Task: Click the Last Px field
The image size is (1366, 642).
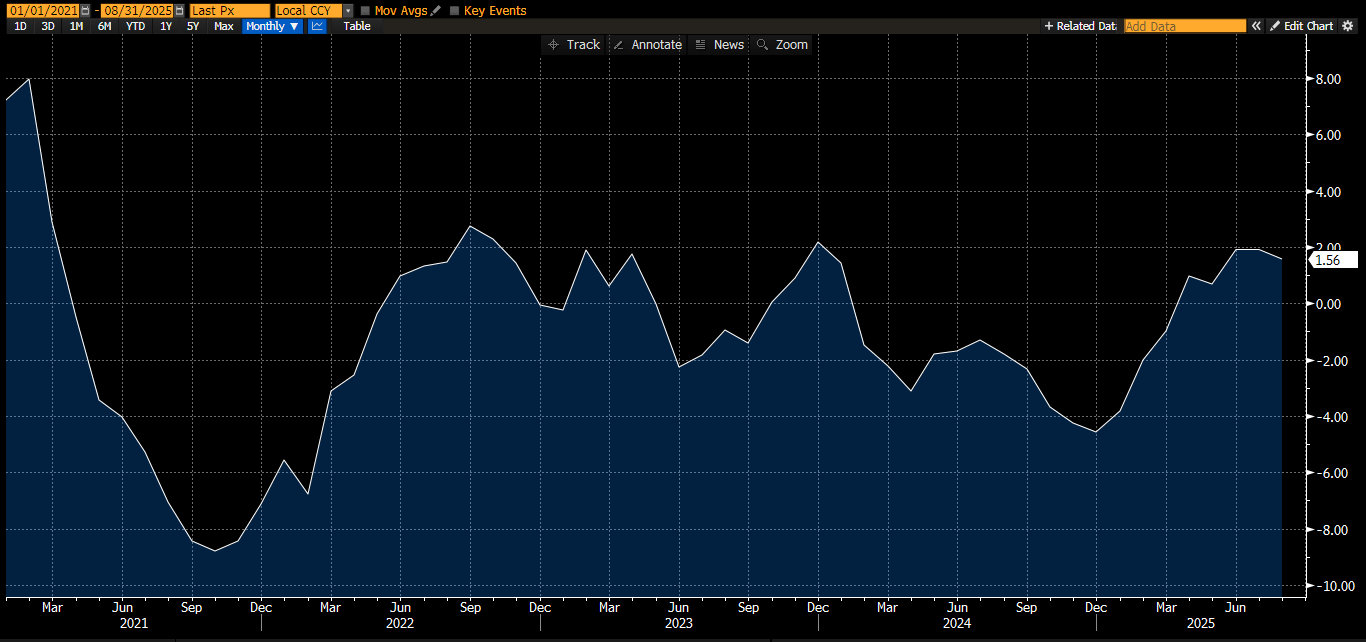Action: tap(229, 10)
